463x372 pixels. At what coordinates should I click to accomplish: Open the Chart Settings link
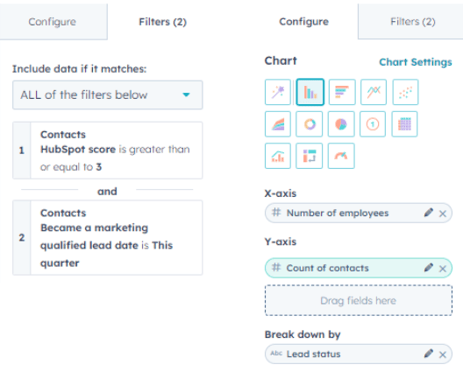[415, 62]
